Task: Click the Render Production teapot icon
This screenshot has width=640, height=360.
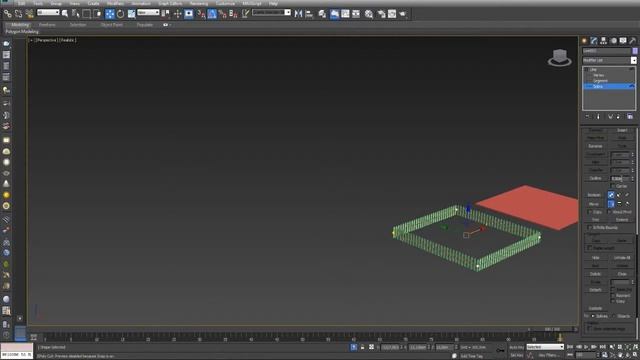Action: (403, 14)
